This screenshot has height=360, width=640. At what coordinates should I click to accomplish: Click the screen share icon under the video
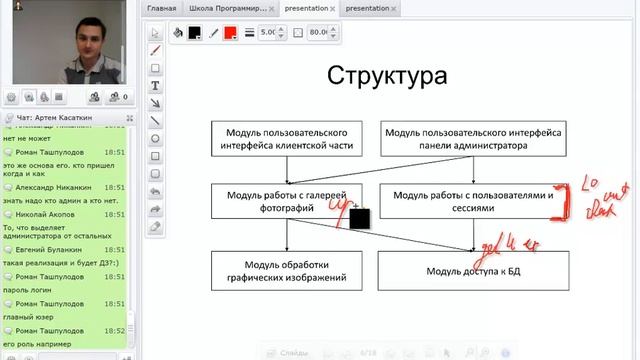(x=59, y=97)
